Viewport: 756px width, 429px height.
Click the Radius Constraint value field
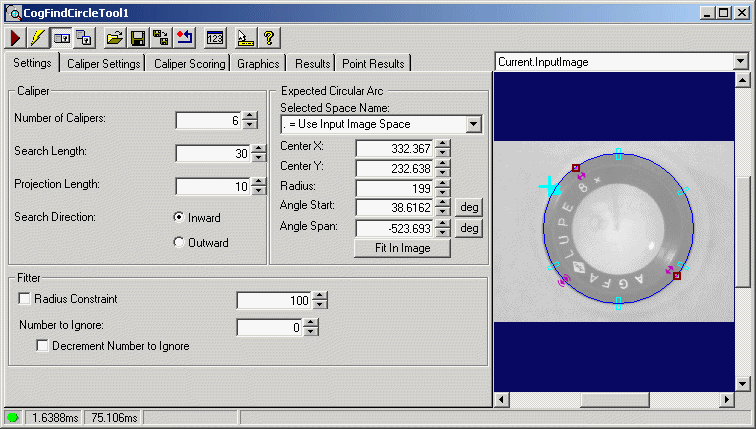[275, 300]
